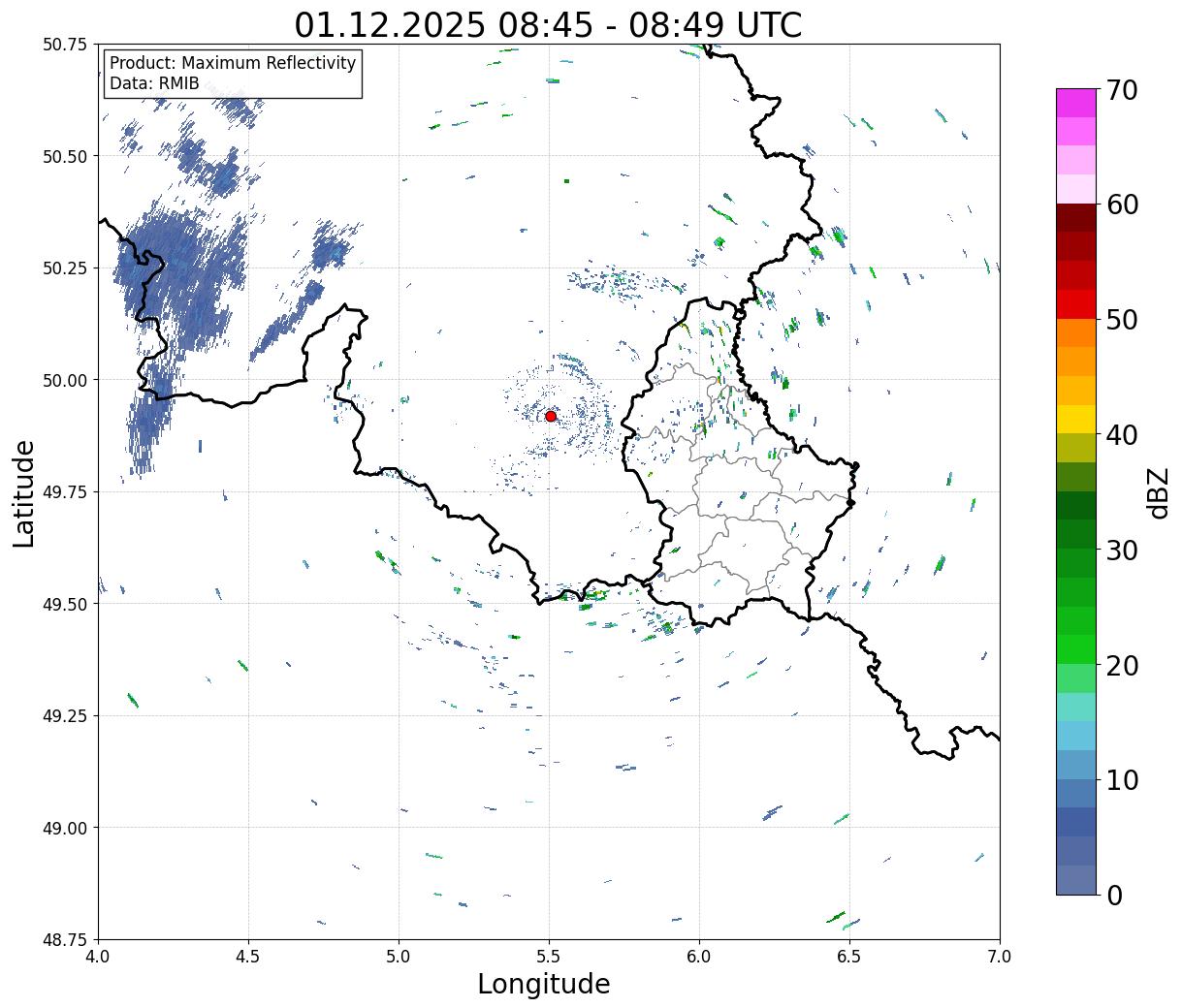
Task: Click the orange colorbar swatch below 50
Action: 1076,332
